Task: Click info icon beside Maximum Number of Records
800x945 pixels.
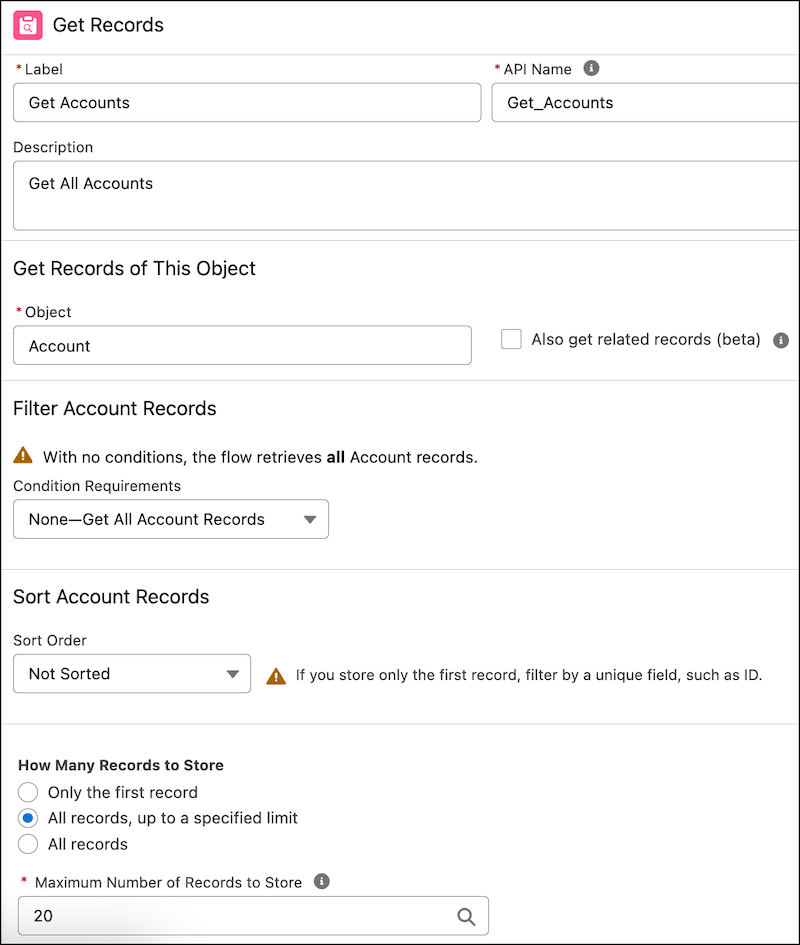Action: [321, 881]
